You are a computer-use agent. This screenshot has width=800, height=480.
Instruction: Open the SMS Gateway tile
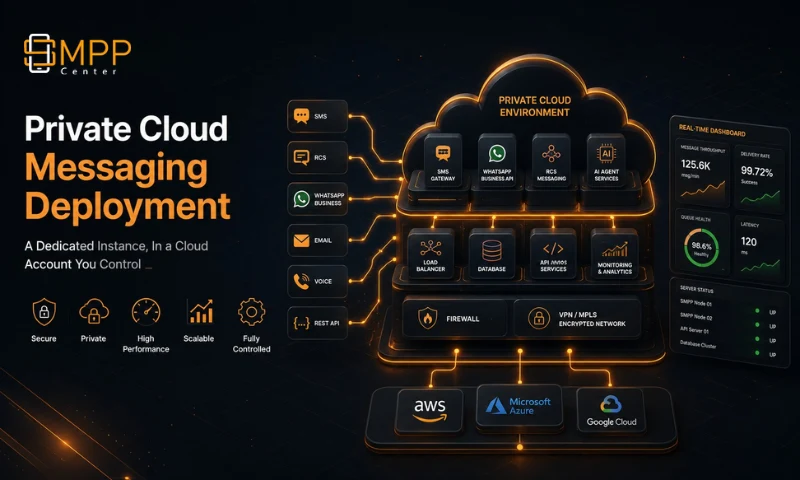443,160
